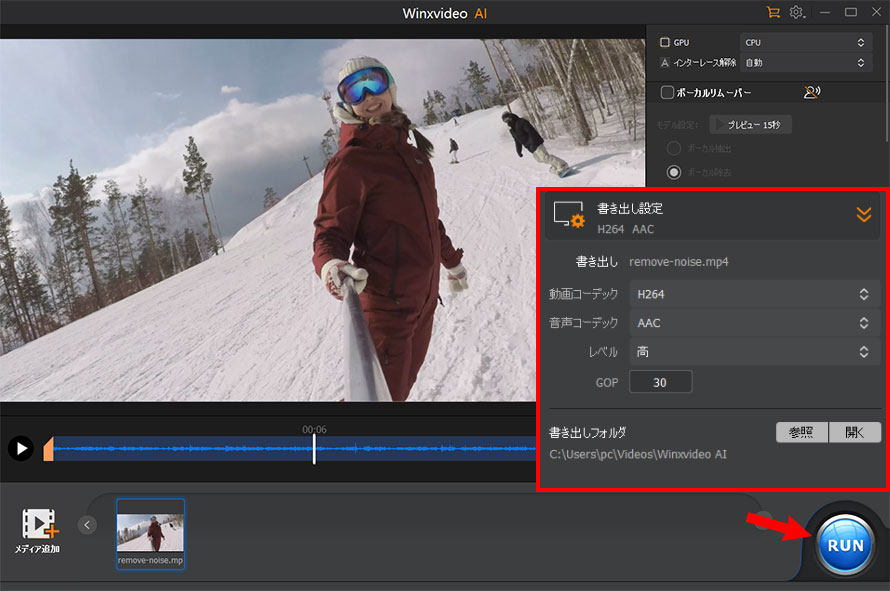This screenshot has height=591, width=890.
Task: Click the left arrow beside media thumbnails
Action: [88, 525]
